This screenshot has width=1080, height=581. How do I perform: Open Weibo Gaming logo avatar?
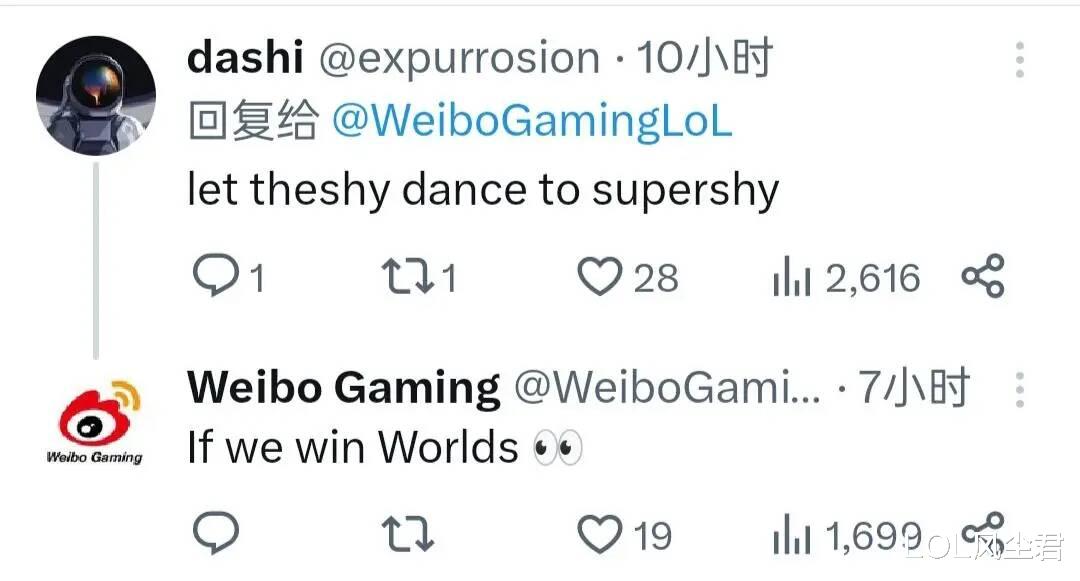pyautogui.click(x=96, y=421)
